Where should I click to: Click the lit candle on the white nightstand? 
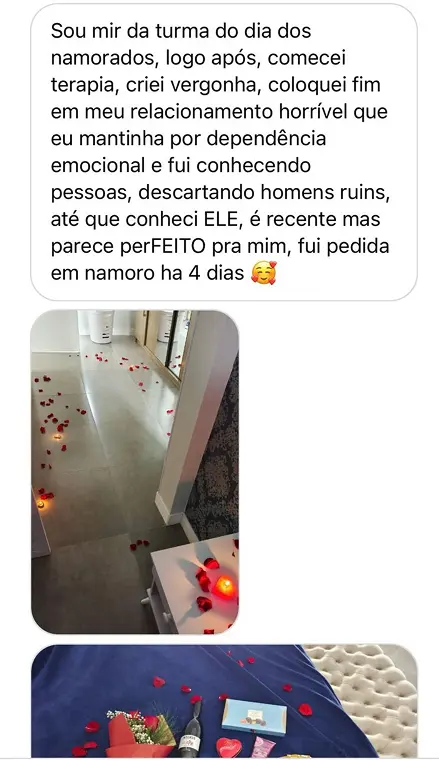point(223,586)
